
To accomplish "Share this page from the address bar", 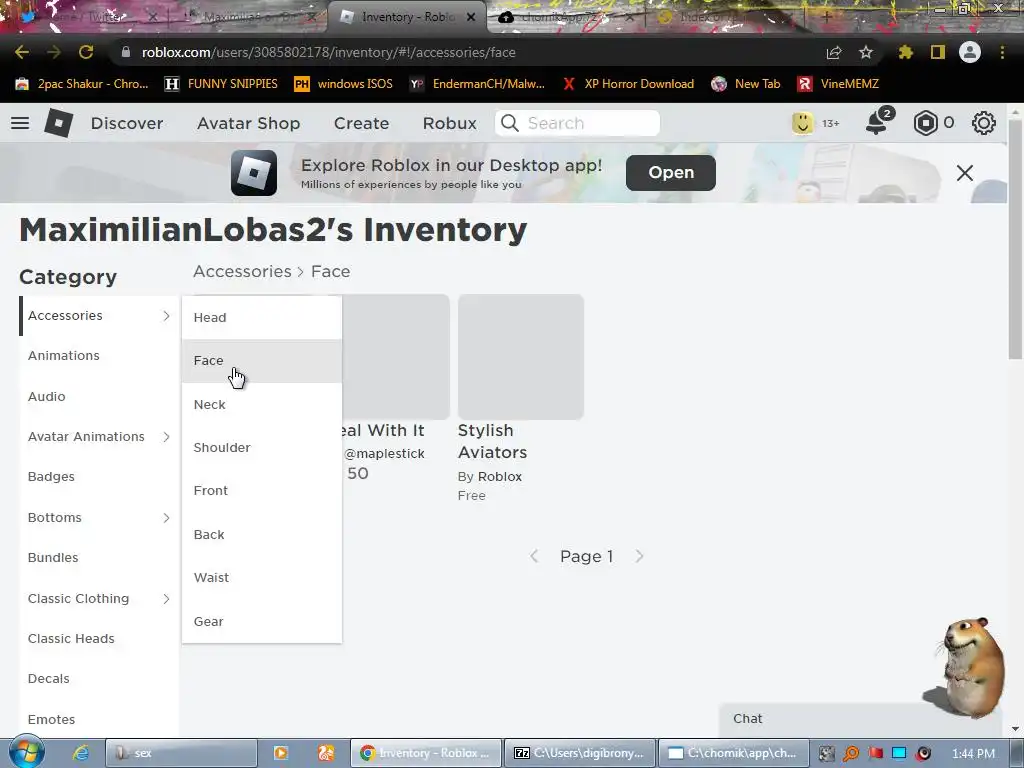I will tap(833, 52).
